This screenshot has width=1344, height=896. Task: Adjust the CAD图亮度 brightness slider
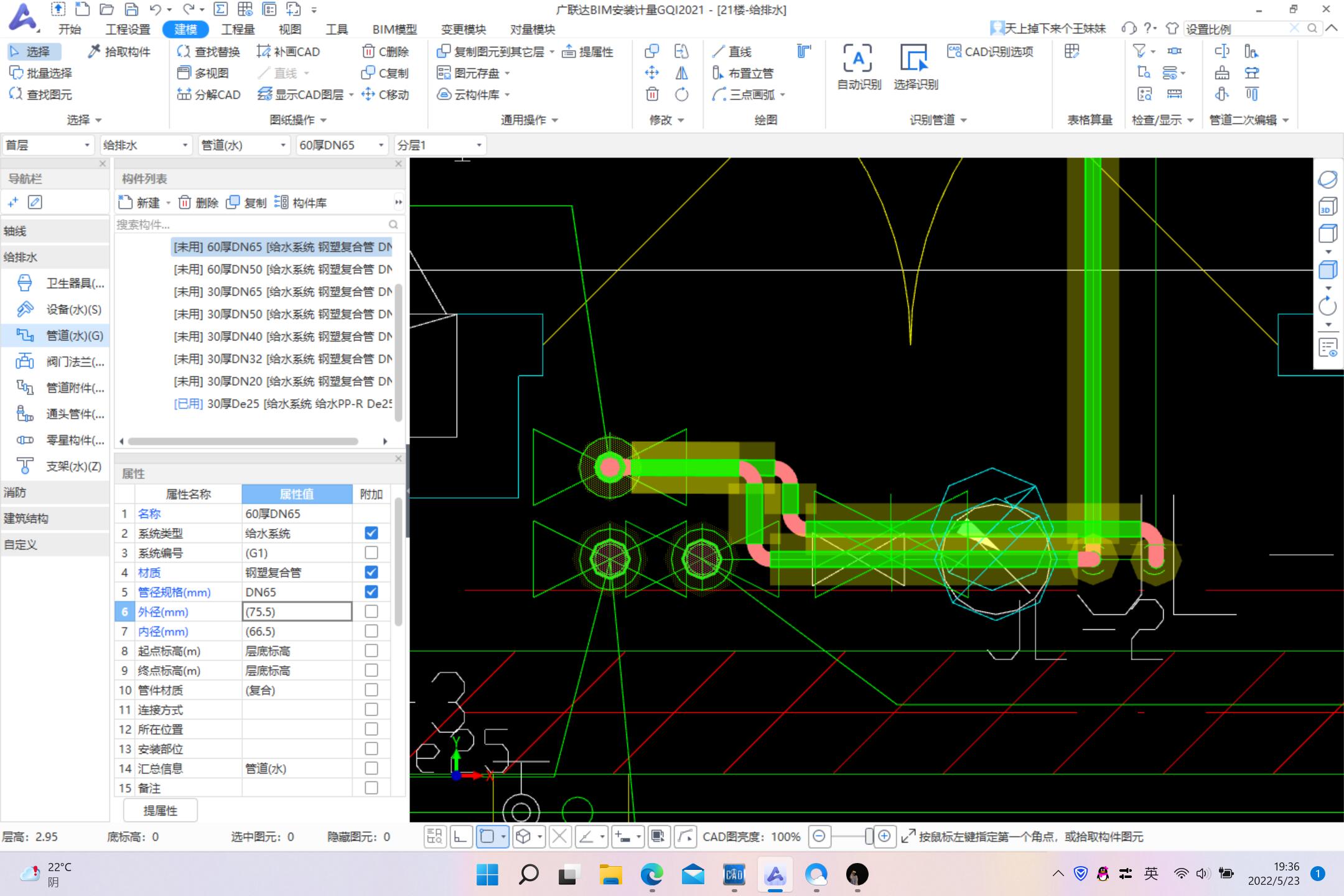(x=869, y=837)
